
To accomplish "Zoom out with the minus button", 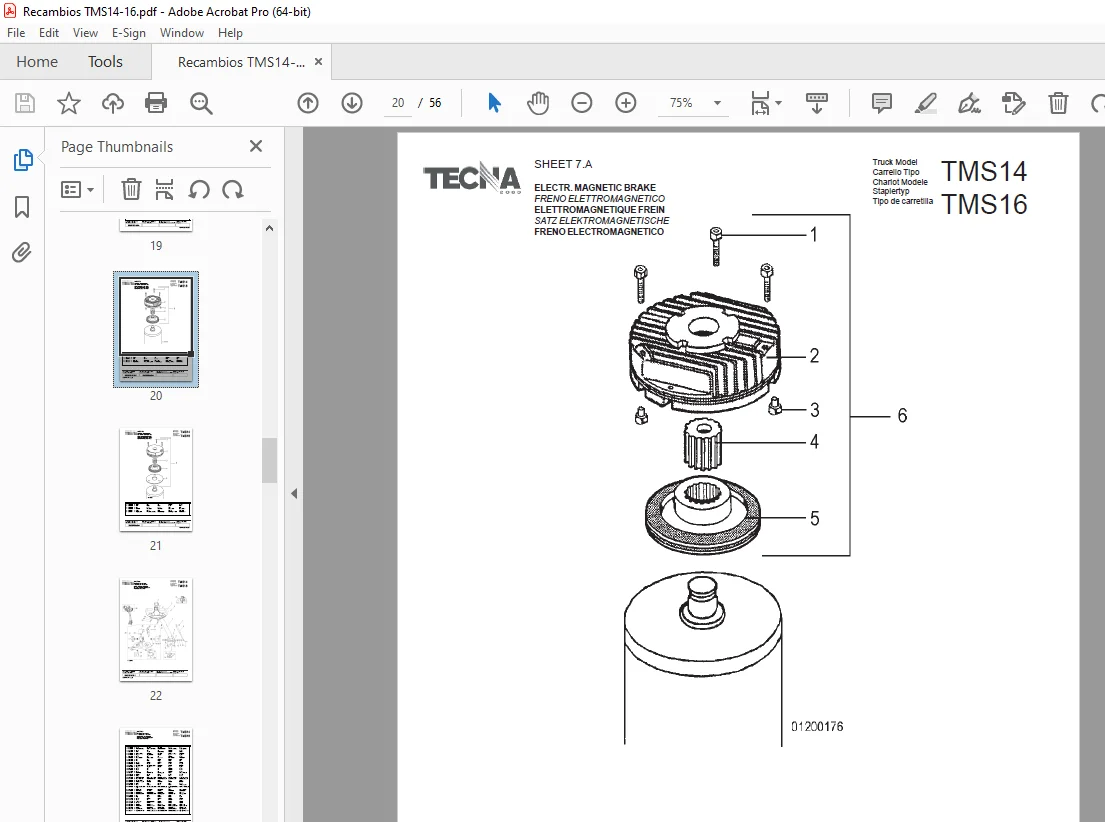I will [x=581, y=103].
